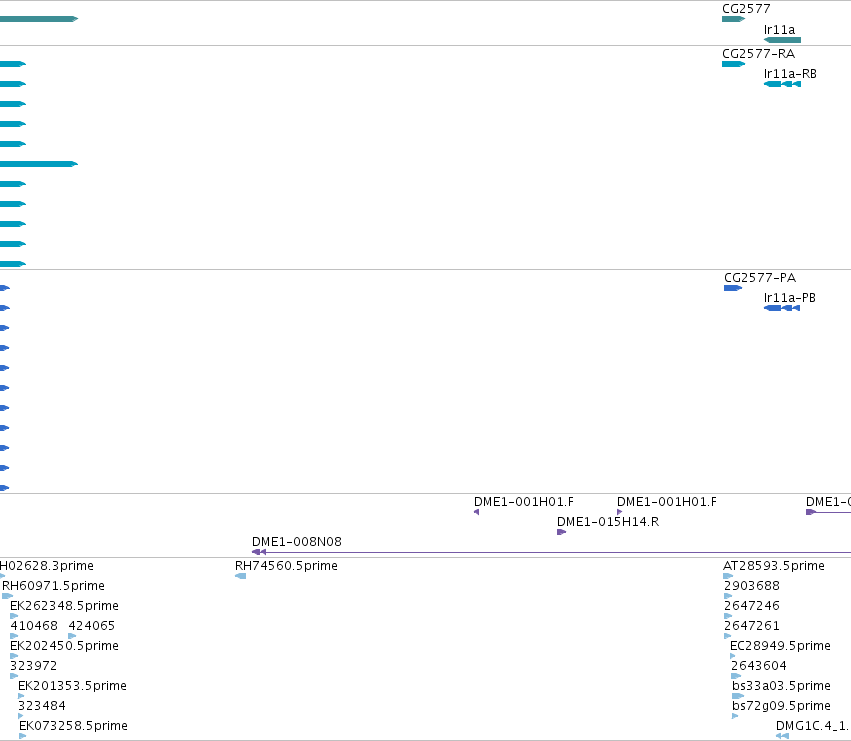
Task: Click the DME1-015H14.R label text
Action: (608, 522)
